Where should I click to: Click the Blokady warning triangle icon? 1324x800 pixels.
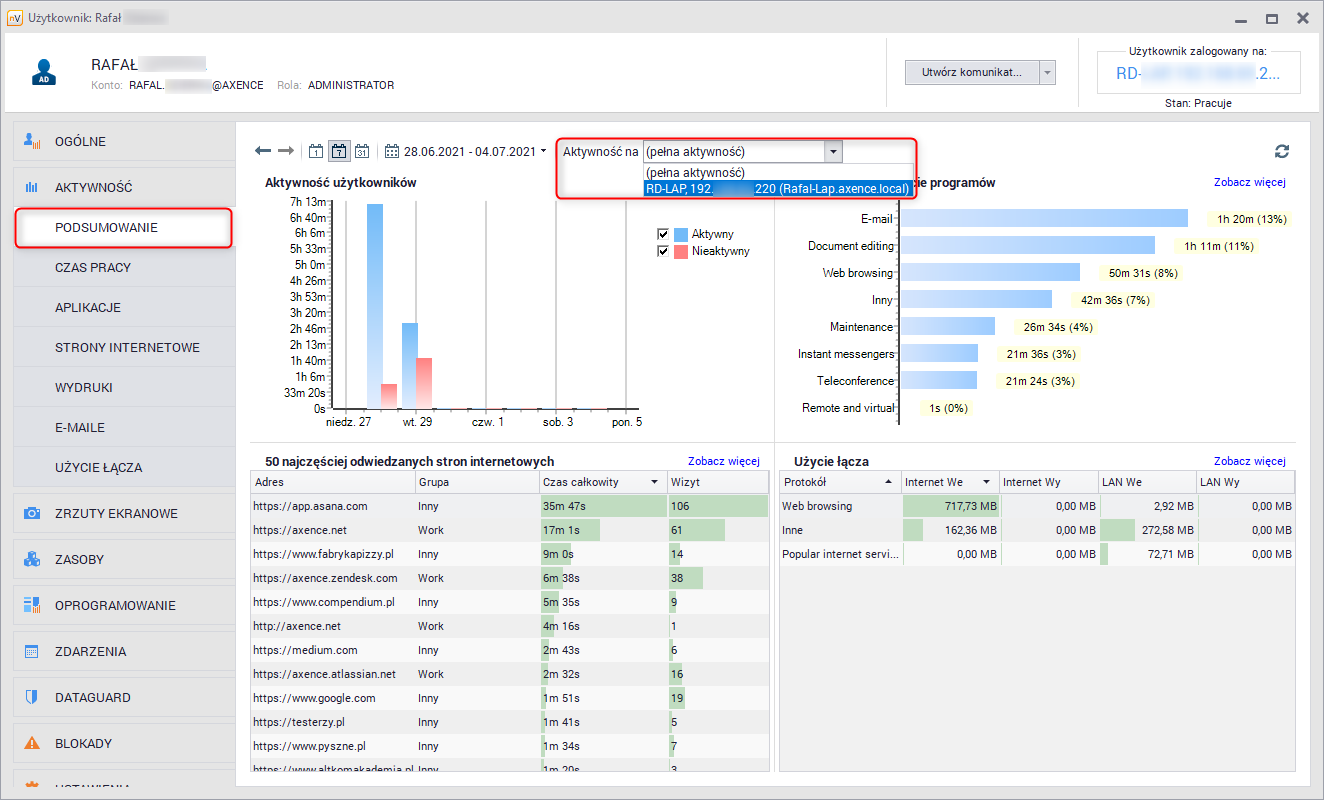click(x=32, y=743)
